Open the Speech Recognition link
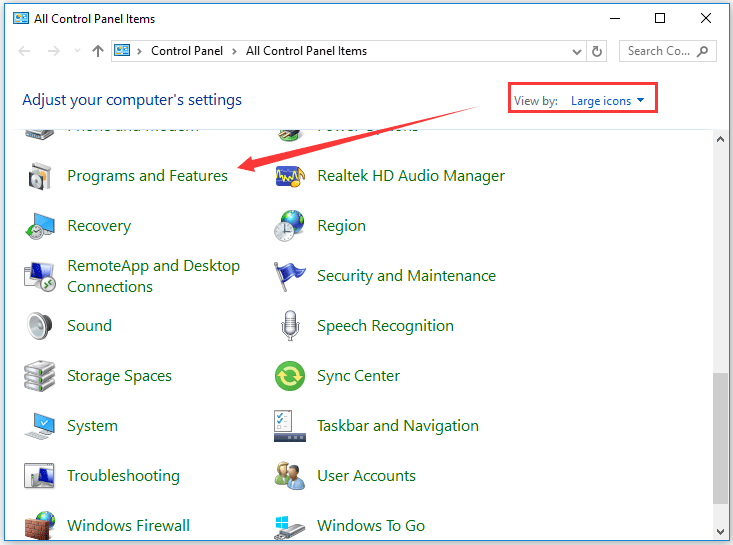This screenshot has width=733, height=545. (385, 326)
